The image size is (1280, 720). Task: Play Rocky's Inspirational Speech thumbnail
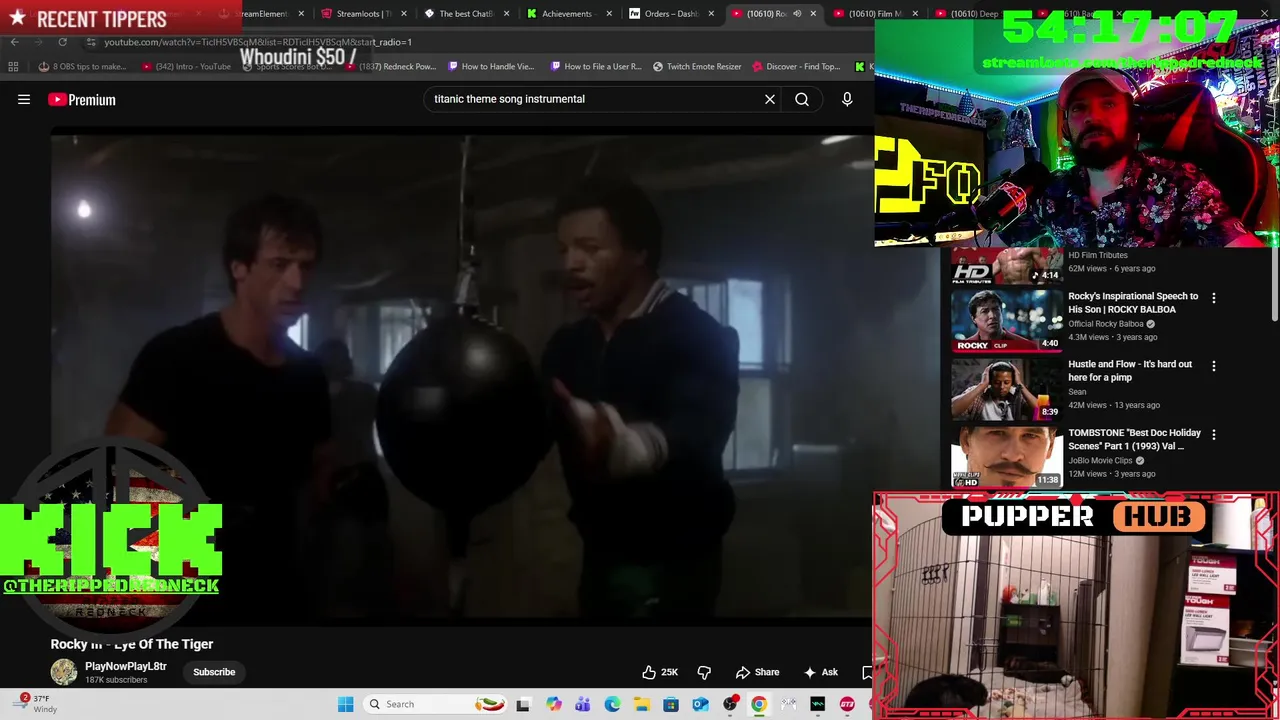coord(1007,321)
